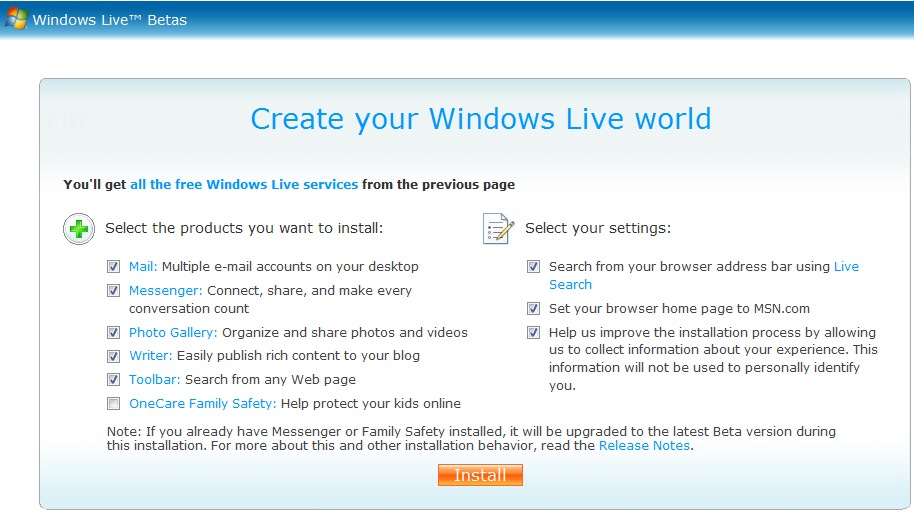Uncheck the help improve installation checkbox

tap(533, 333)
